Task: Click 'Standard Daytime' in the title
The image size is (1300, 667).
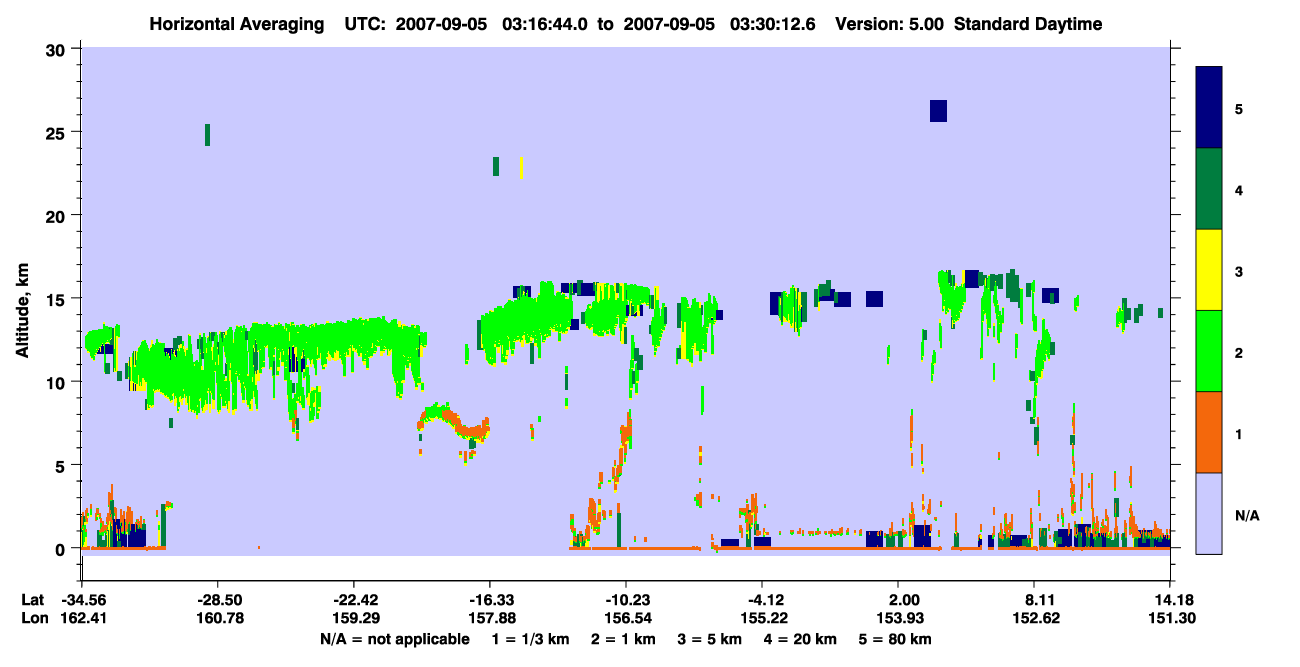Action: click(1028, 24)
